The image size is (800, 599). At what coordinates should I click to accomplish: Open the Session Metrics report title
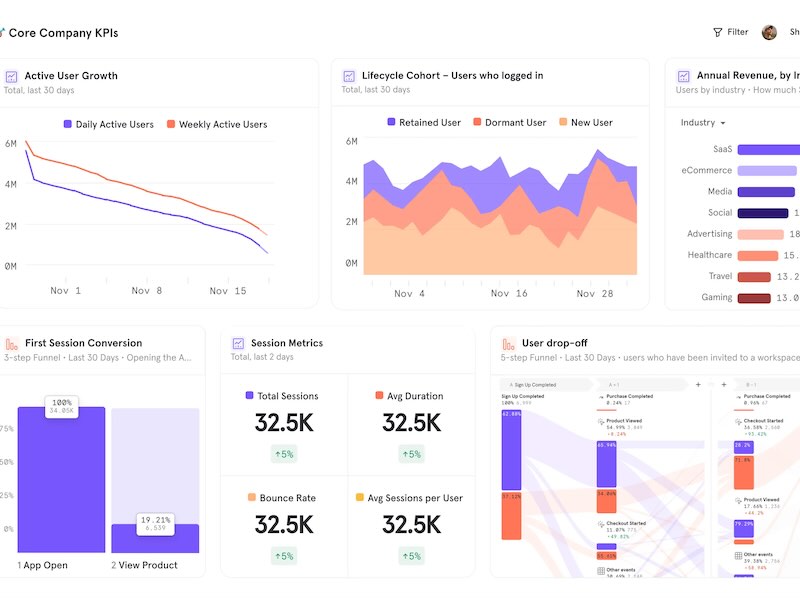(286, 343)
